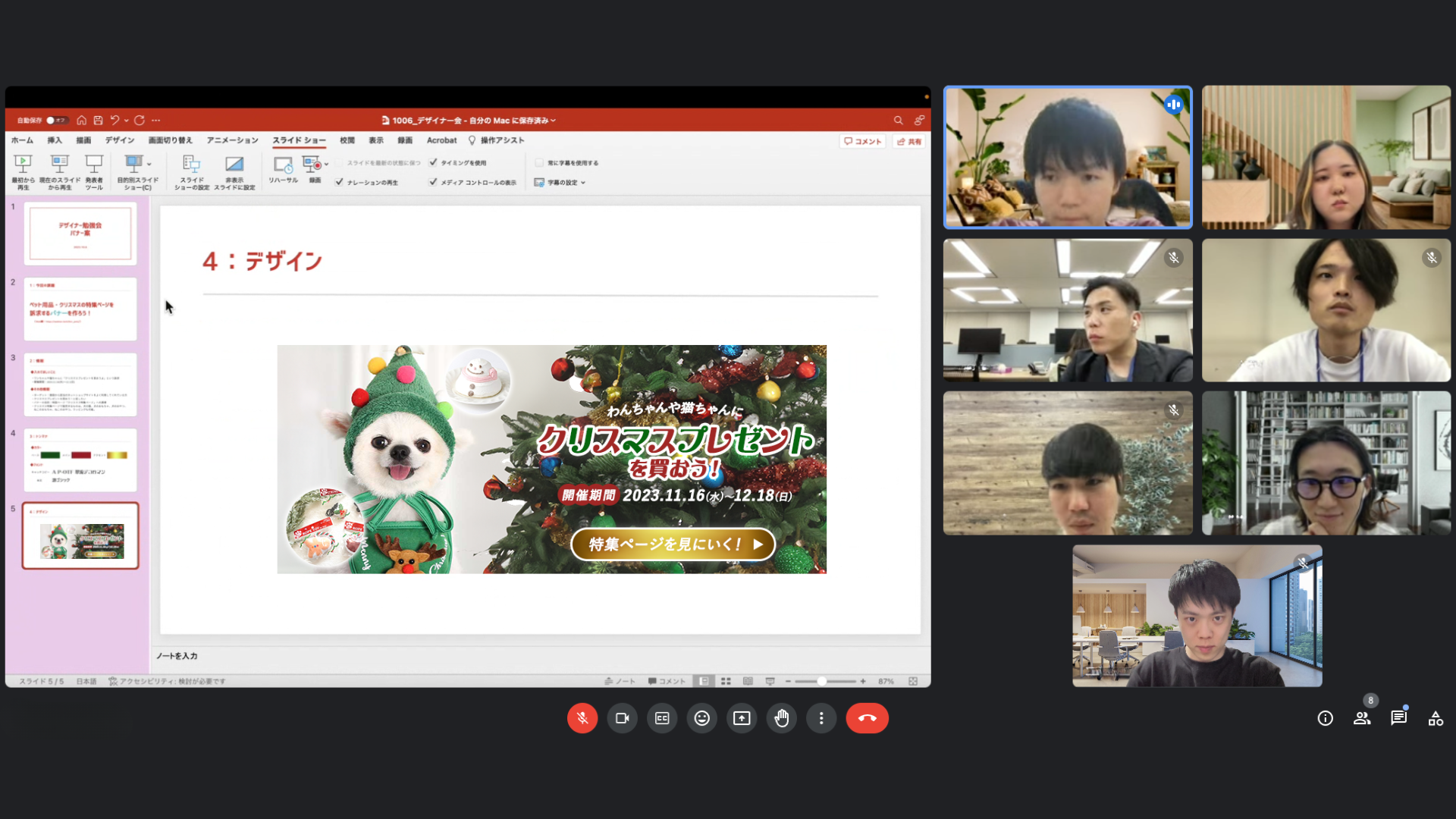Toggle closed captions in the call

coord(662,718)
